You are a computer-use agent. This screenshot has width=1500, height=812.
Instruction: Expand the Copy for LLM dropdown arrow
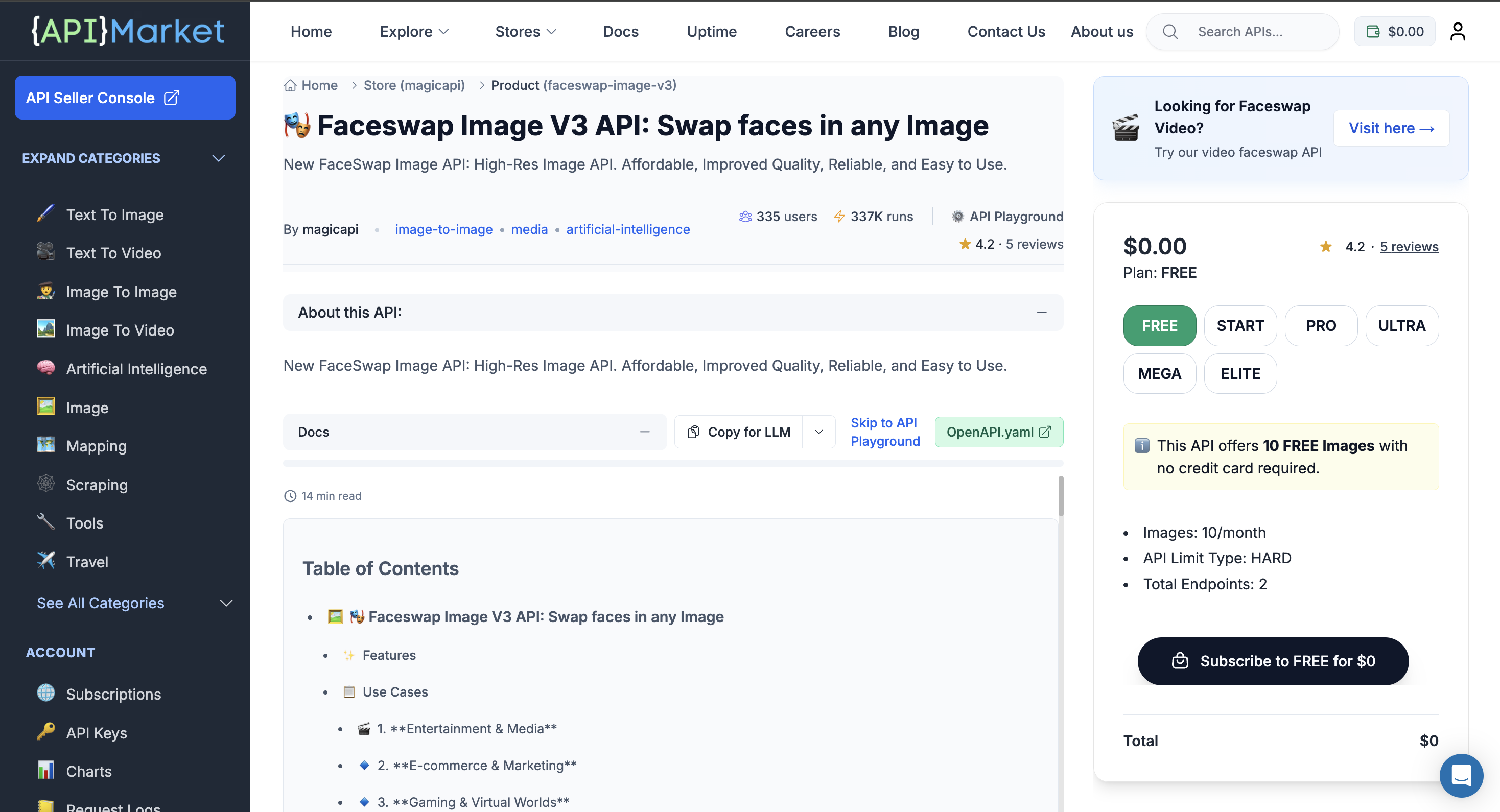click(x=818, y=432)
